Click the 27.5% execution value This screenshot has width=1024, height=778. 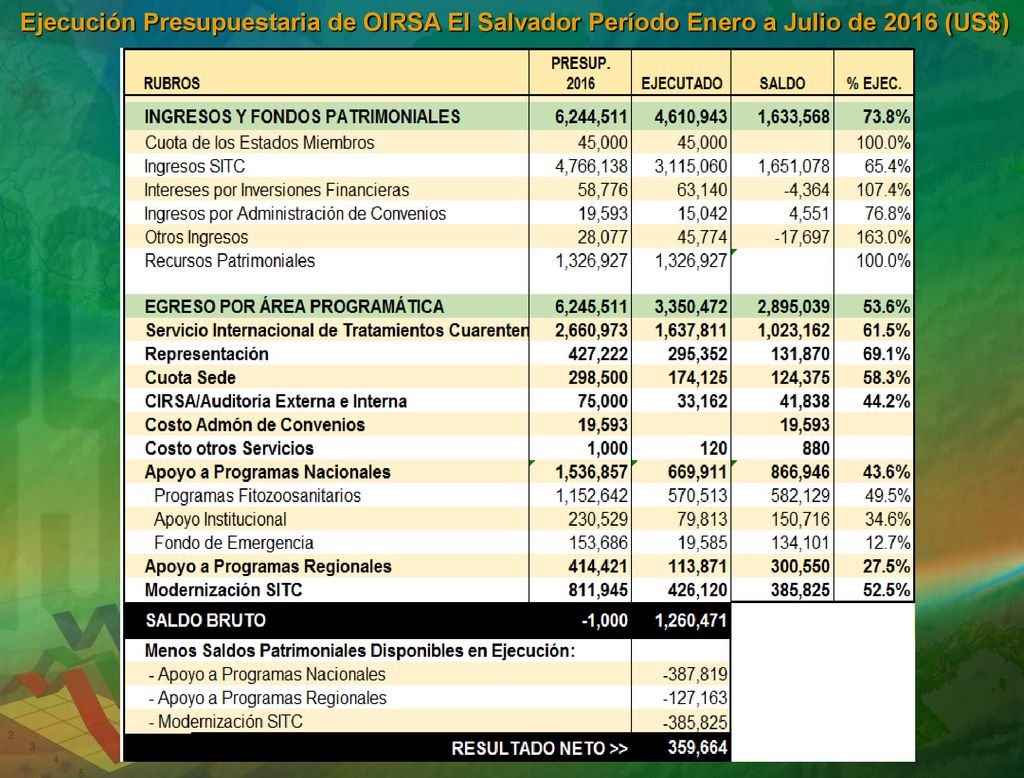tap(886, 566)
